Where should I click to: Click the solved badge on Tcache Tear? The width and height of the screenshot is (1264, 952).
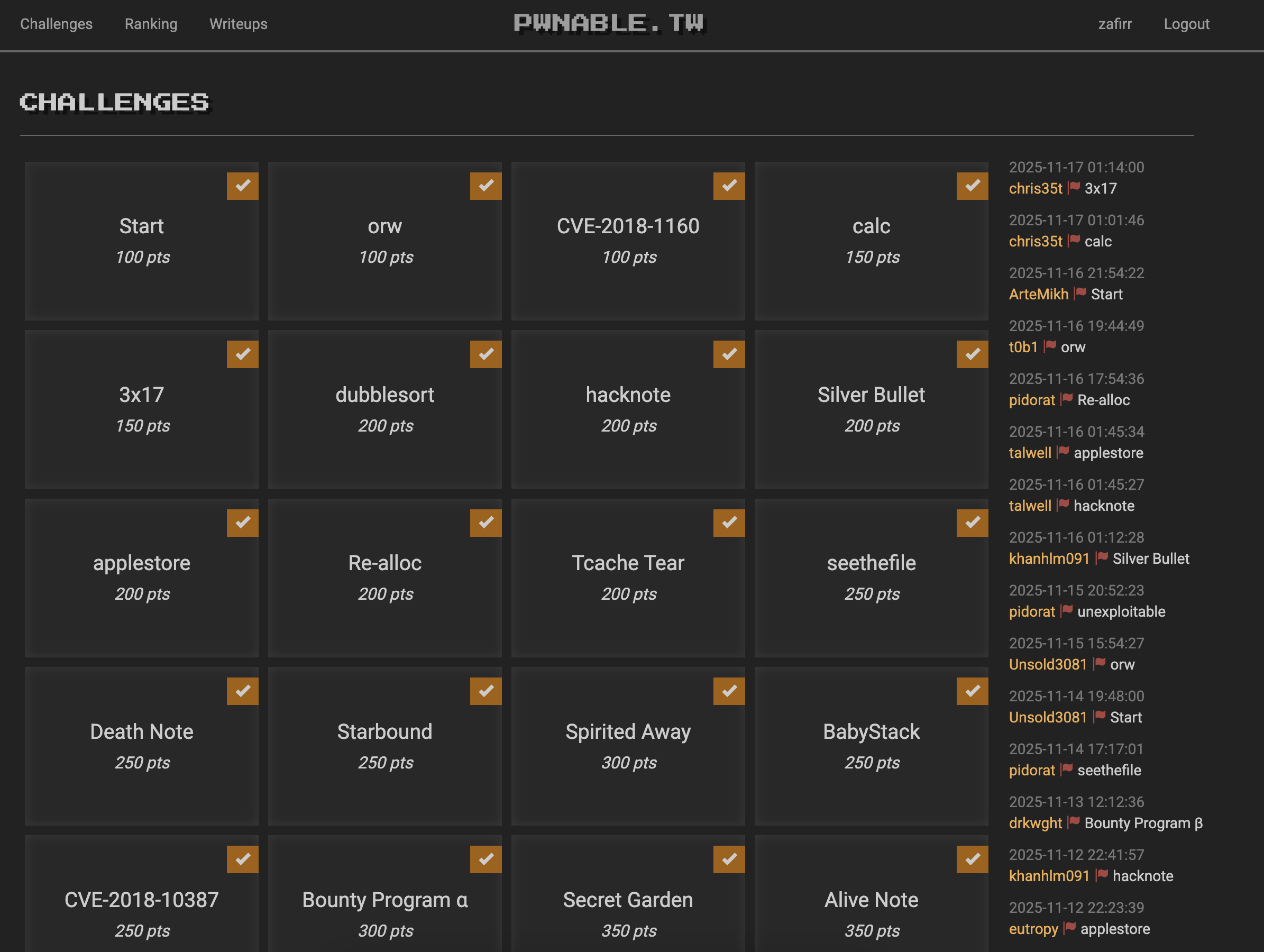[x=729, y=523]
